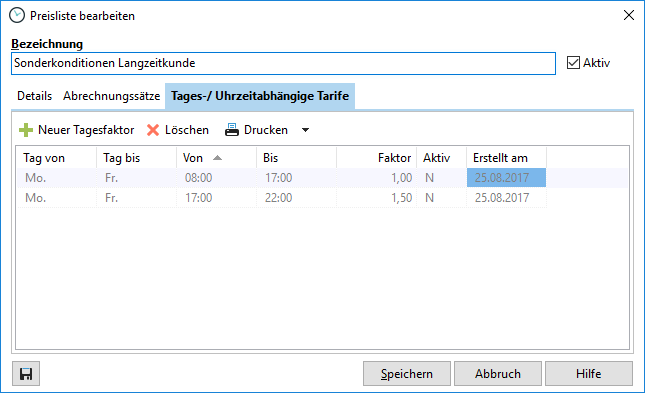
Task: Close the Preisliste bearbeiten dialog
Action: pos(629,16)
